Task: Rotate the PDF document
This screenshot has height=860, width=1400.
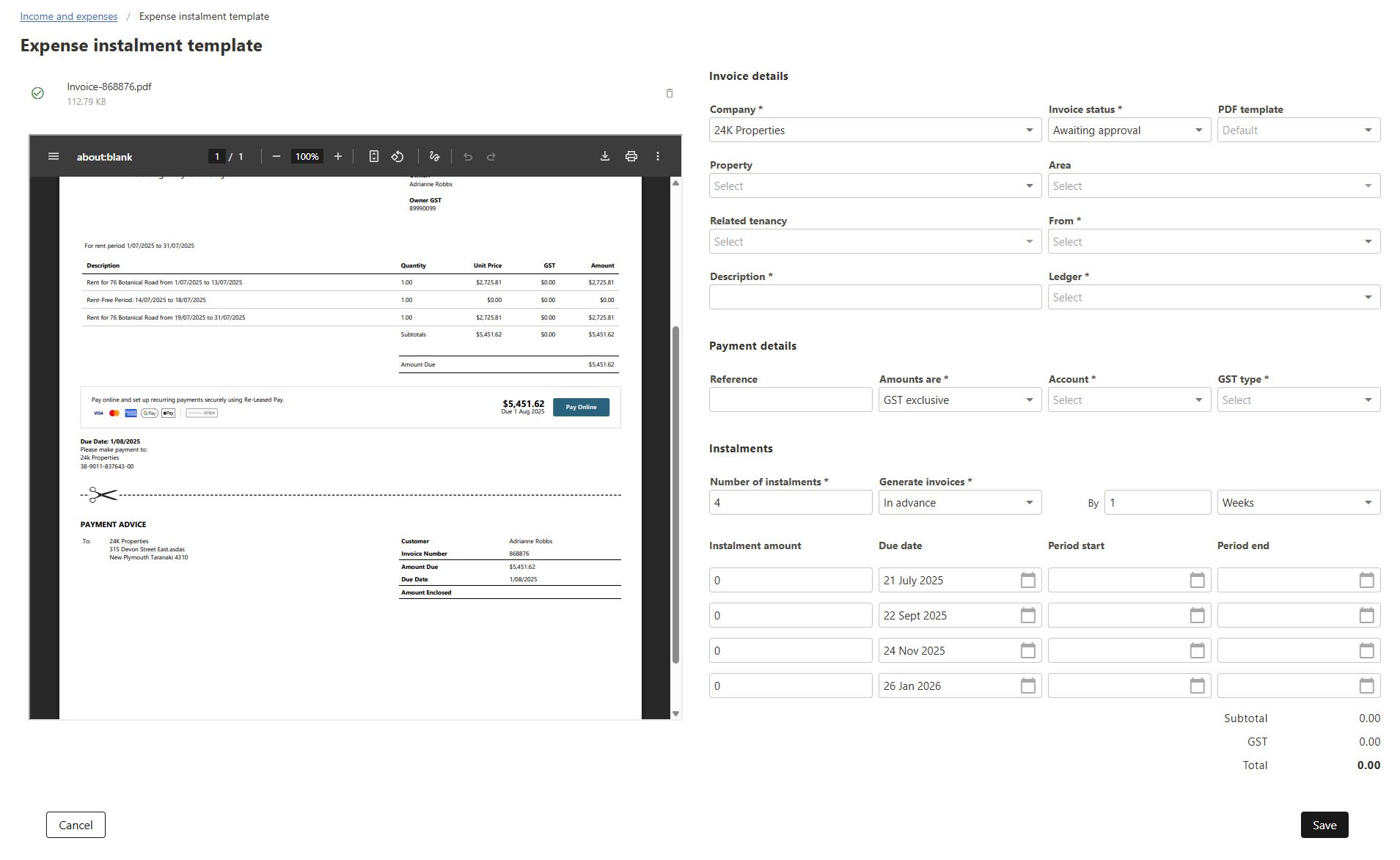Action: click(397, 156)
